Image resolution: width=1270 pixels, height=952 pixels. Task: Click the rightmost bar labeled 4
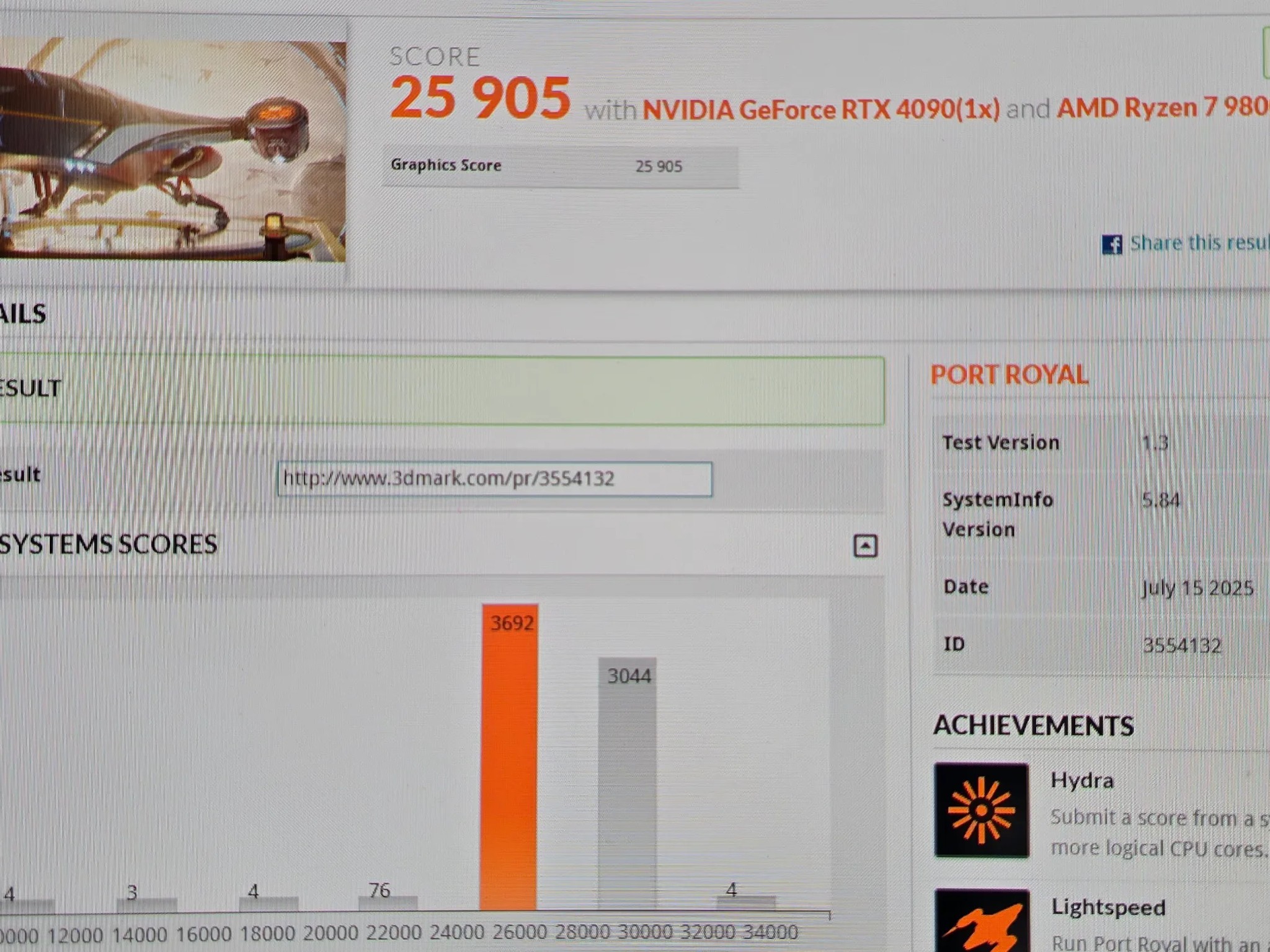745,902
